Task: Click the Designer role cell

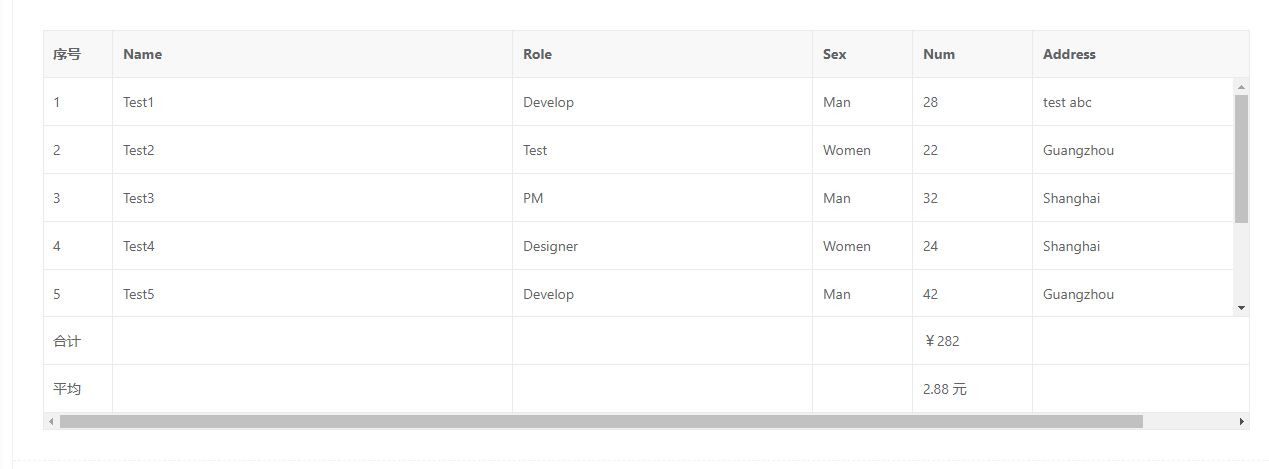Action: tap(550, 246)
